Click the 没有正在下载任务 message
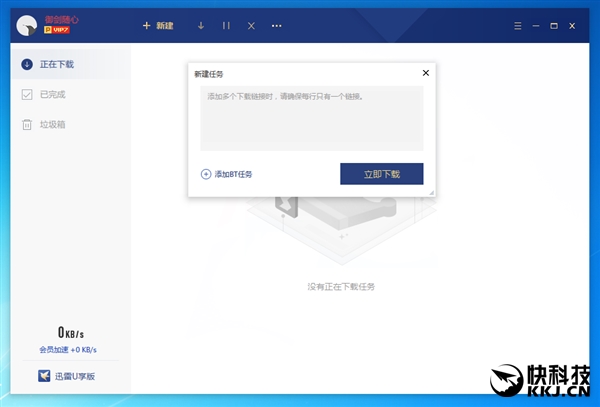Image resolution: width=600 pixels, height=407 pixels. point(341,287)
